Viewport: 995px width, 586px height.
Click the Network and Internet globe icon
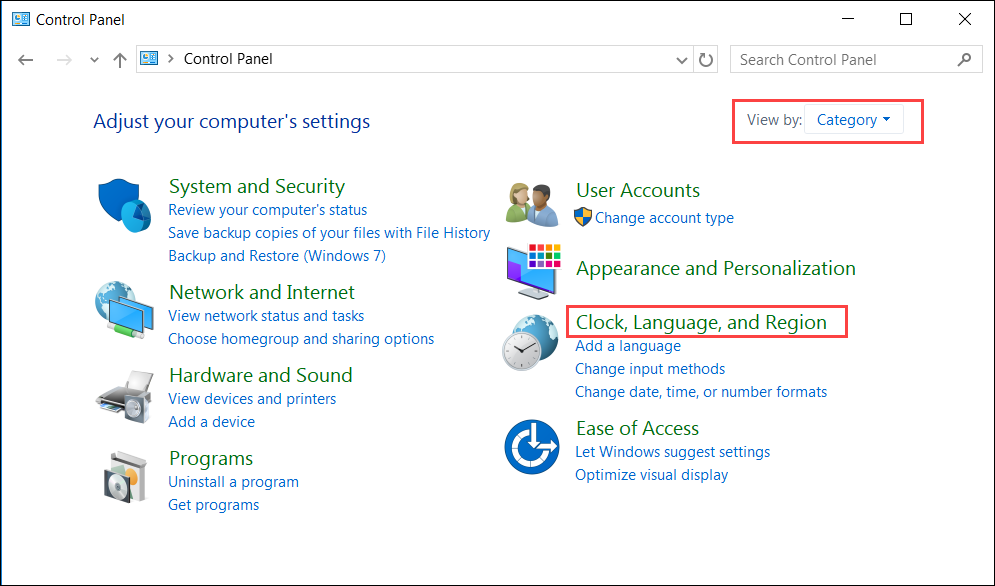(x=124, y=308)
